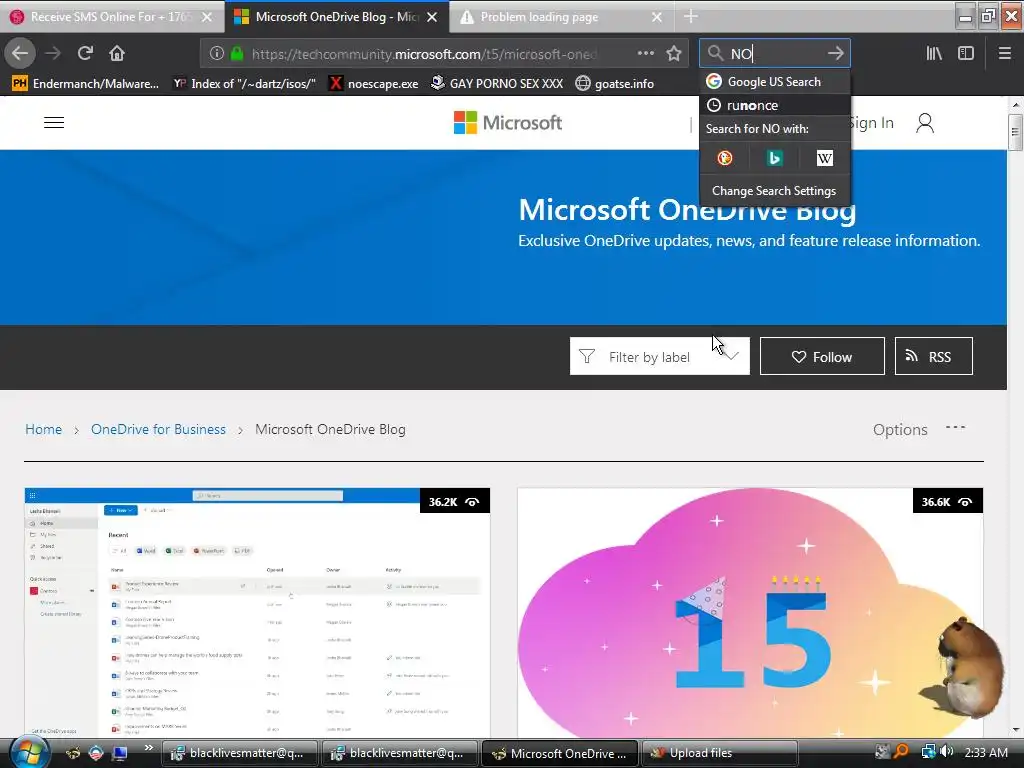Open a new browser tab
This screenshot has height=768, width=1024.
click(690, 16)
